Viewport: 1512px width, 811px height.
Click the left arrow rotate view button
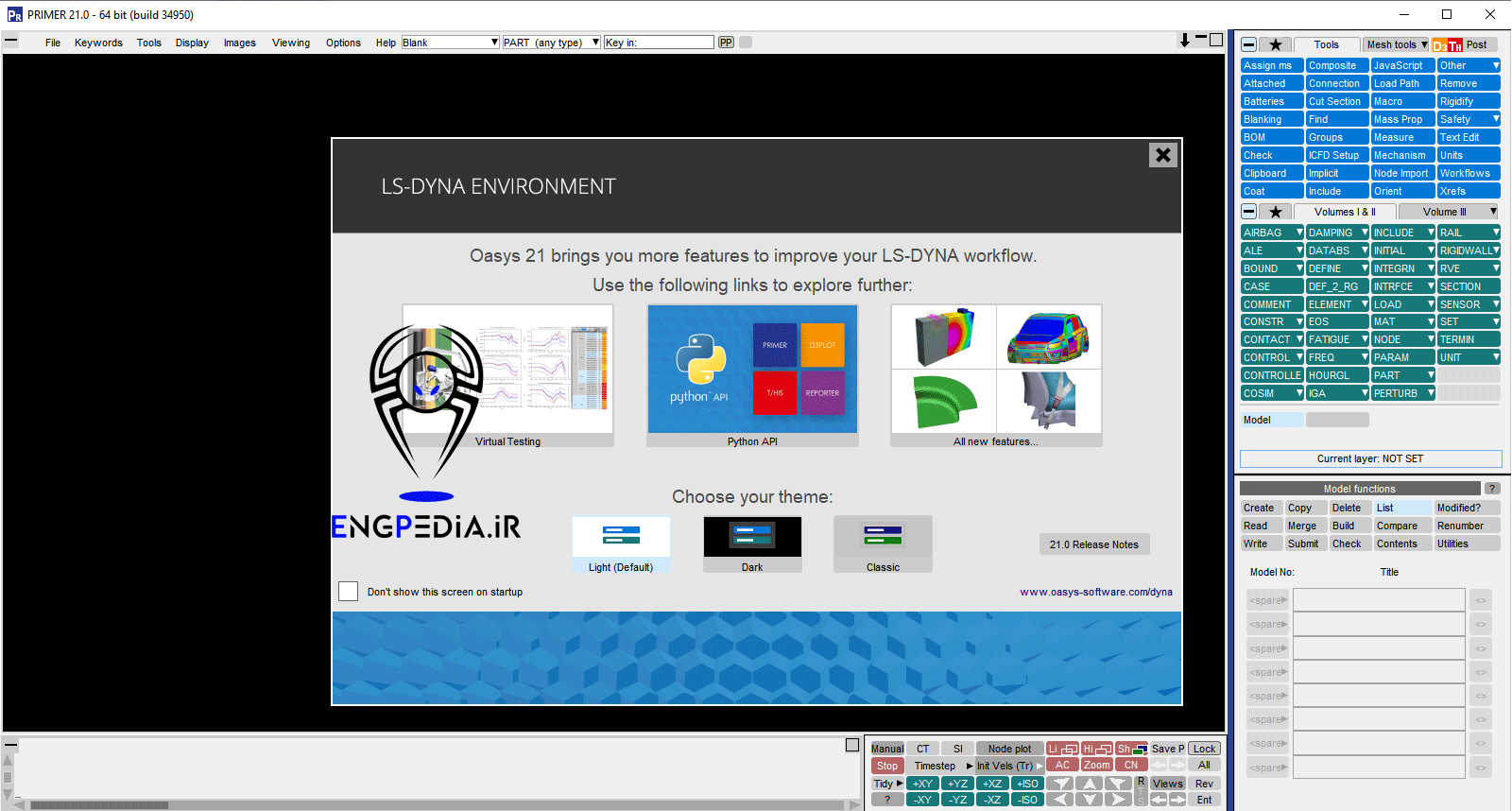click(1062, 800)
